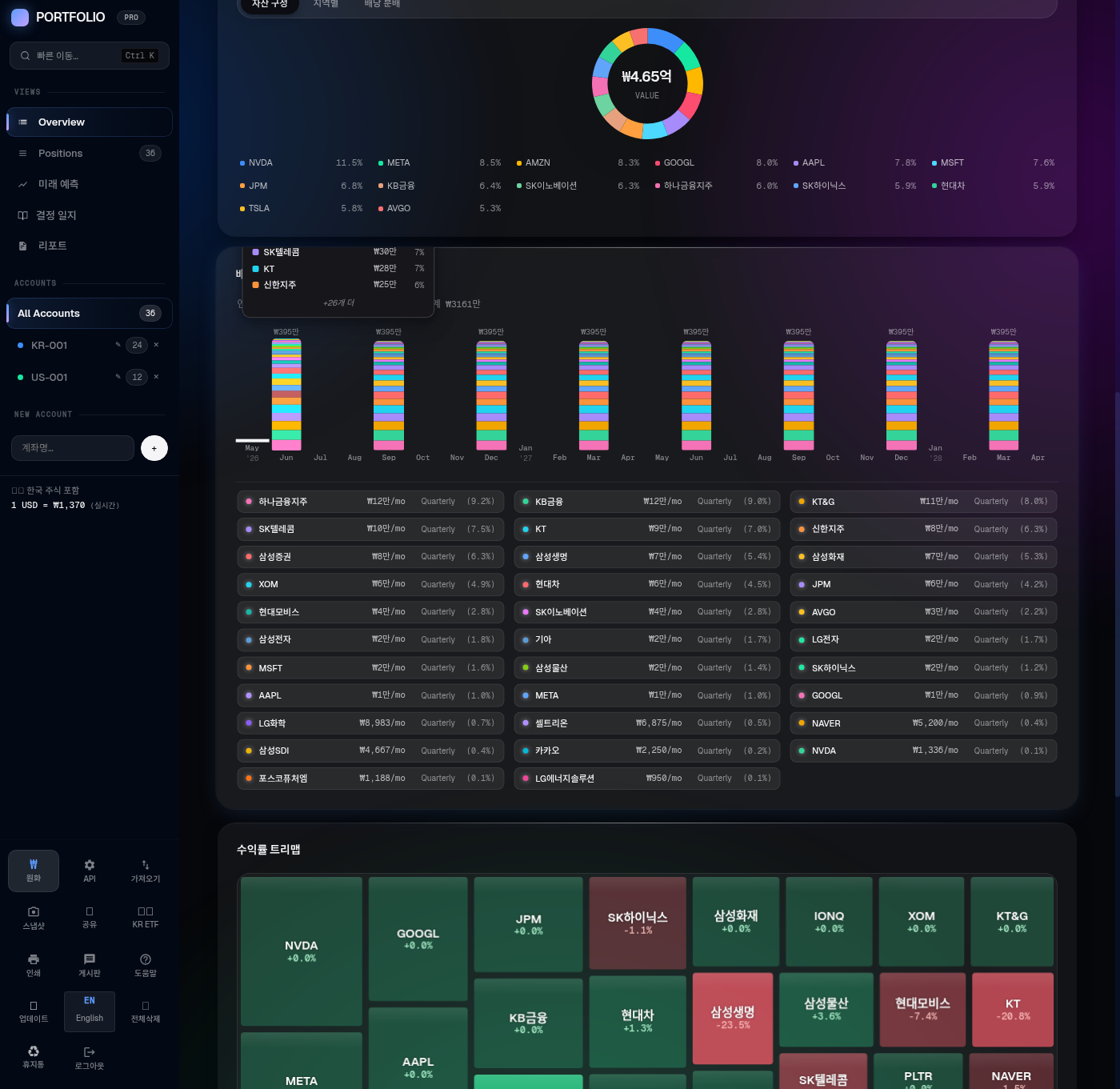Click the META legend entry at 8.5%
The height and width of the screenshot is (1089, 1120).
(x=439, y=162)
